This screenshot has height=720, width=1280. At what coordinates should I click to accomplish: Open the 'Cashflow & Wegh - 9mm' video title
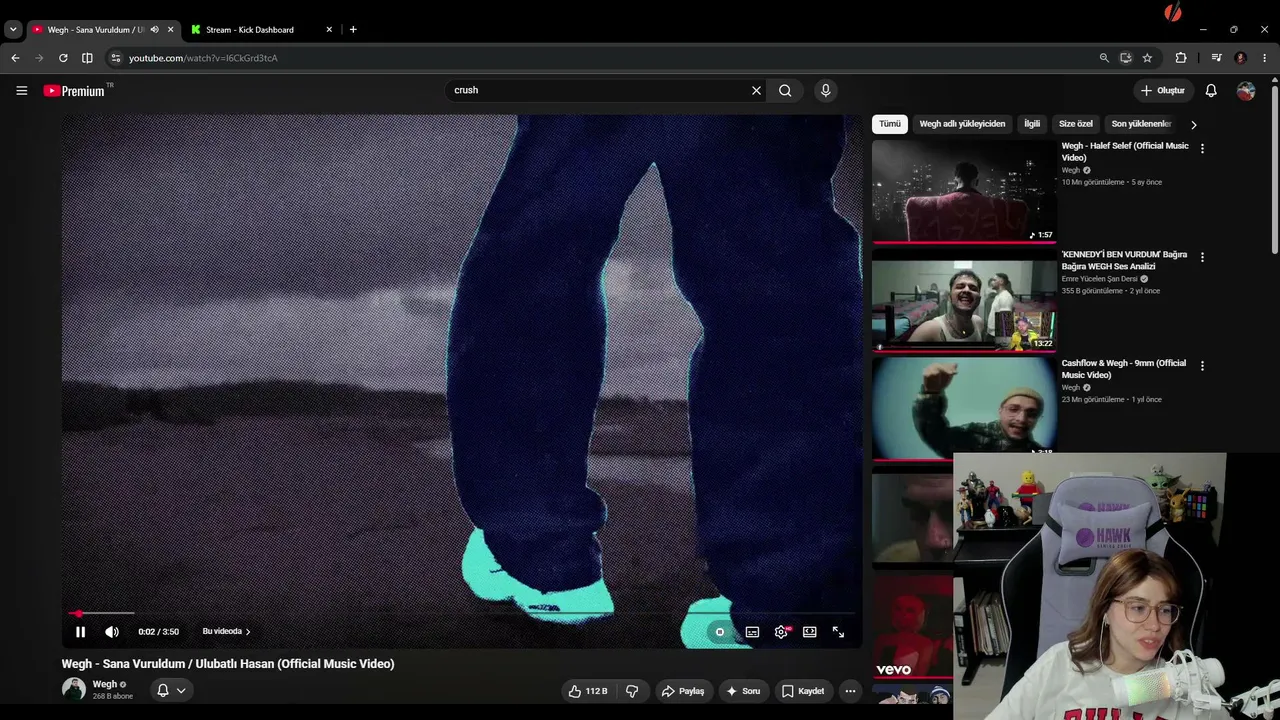coord(1124,369)
